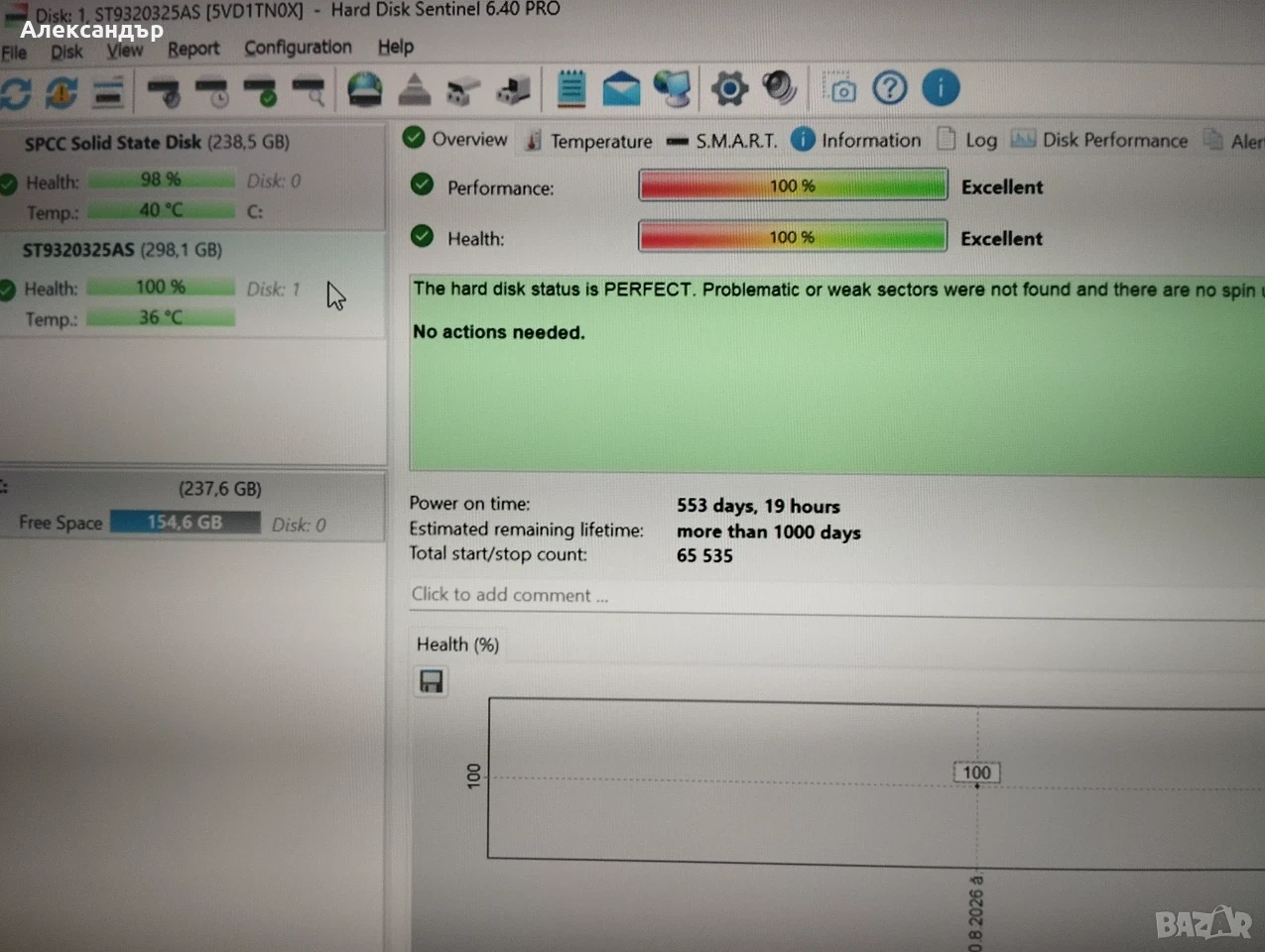Image resolution: width=1265 pixels, height=952 pixels.
Task: Click the green disk status message box
Action: pyautogui.click(x=837, y=374)
